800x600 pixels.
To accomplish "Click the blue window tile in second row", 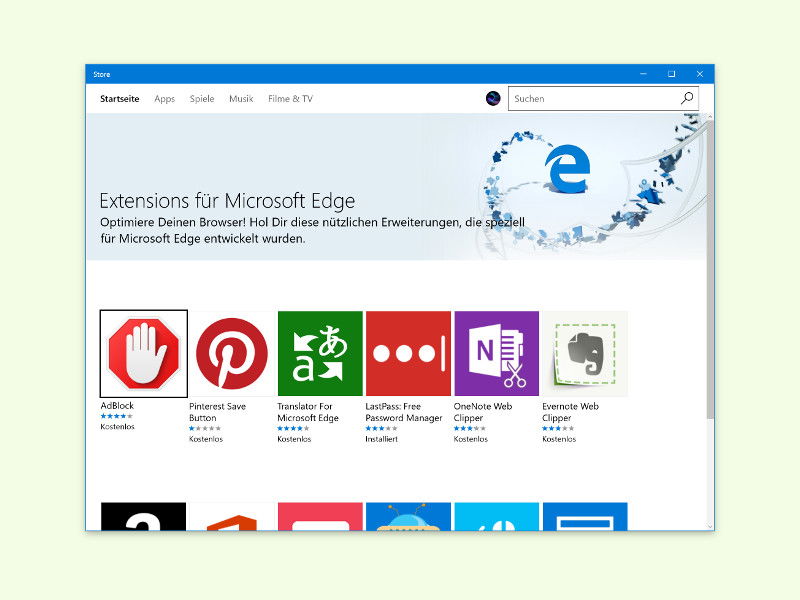I will [x=585, y=516].
